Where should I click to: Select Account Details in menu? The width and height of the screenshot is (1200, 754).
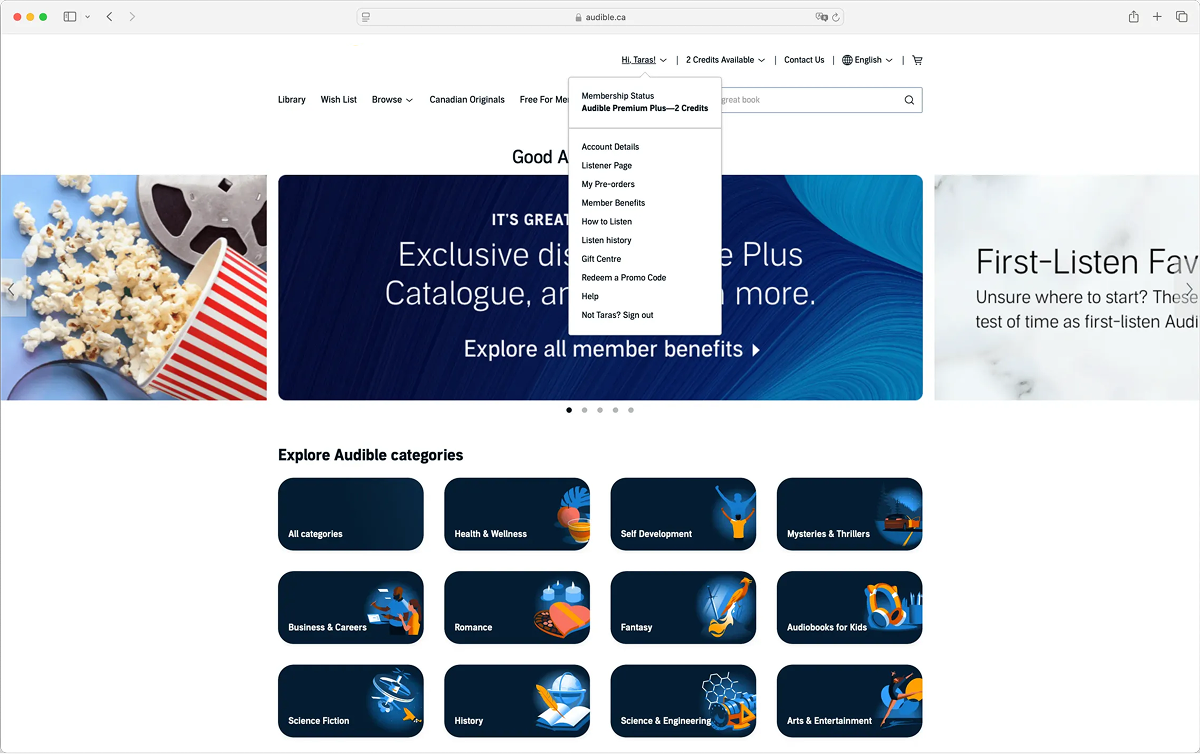(610, 147)
